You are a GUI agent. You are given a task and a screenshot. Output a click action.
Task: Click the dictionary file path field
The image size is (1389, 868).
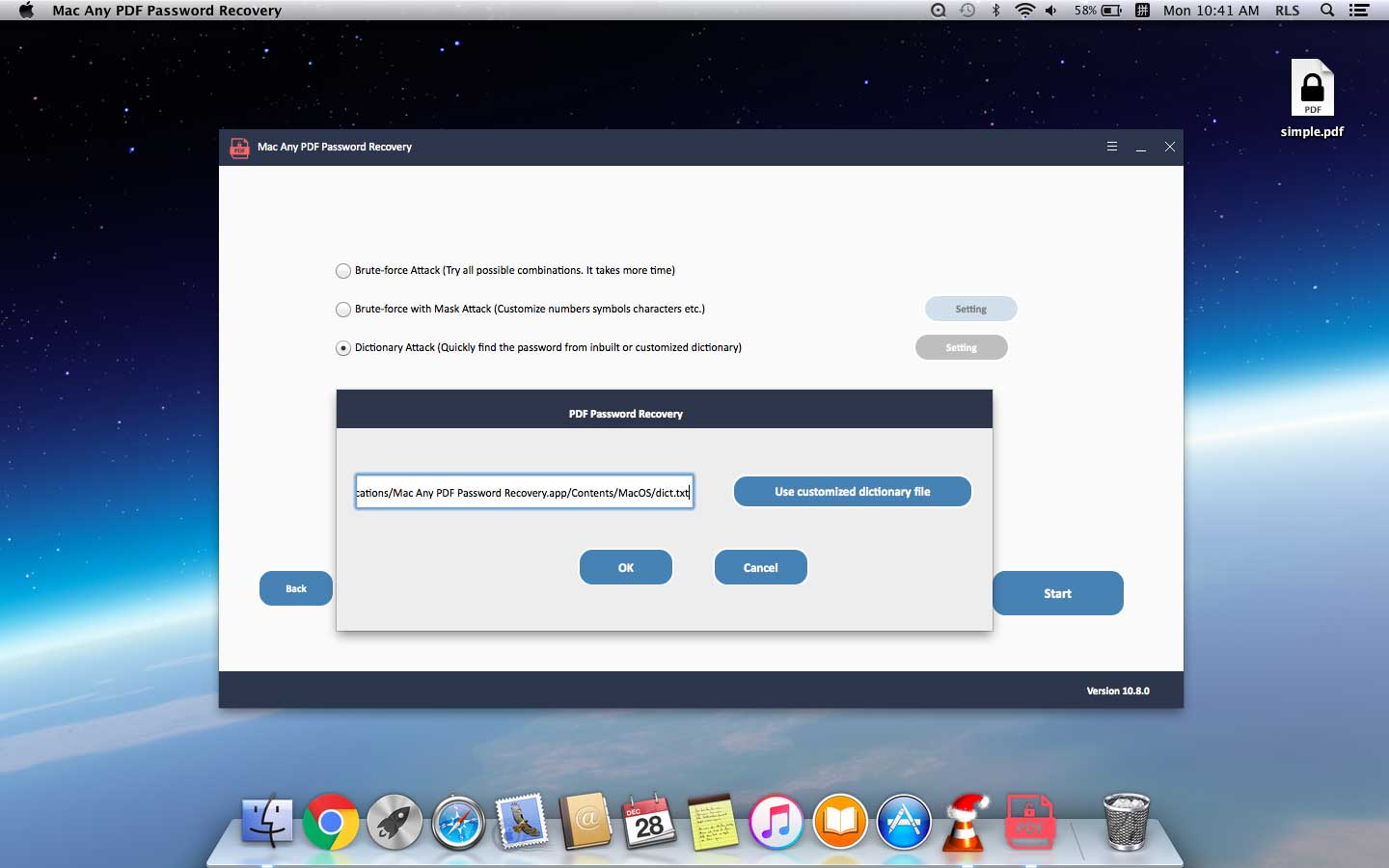click(x=524, y=492)
